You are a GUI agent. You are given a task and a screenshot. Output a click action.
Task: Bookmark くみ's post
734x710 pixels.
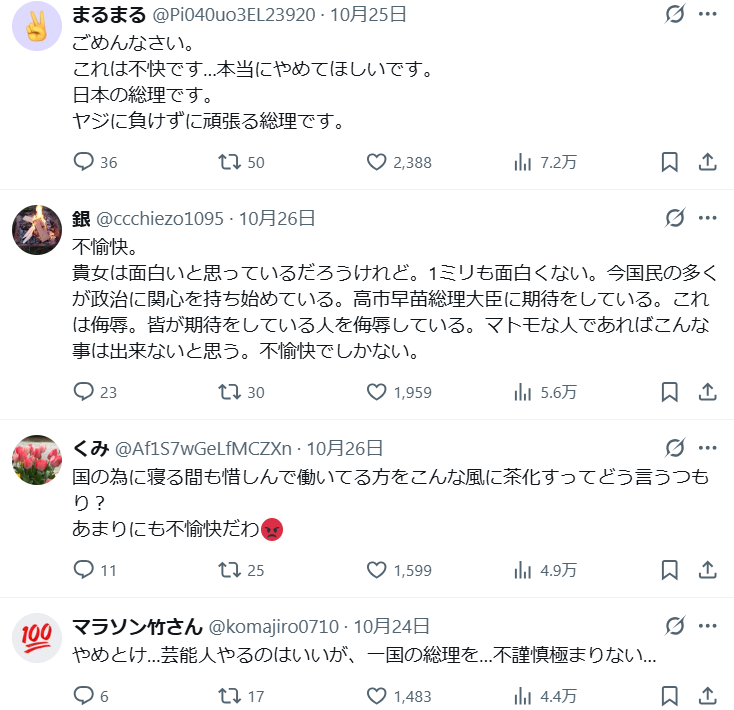tap(670, 570)
